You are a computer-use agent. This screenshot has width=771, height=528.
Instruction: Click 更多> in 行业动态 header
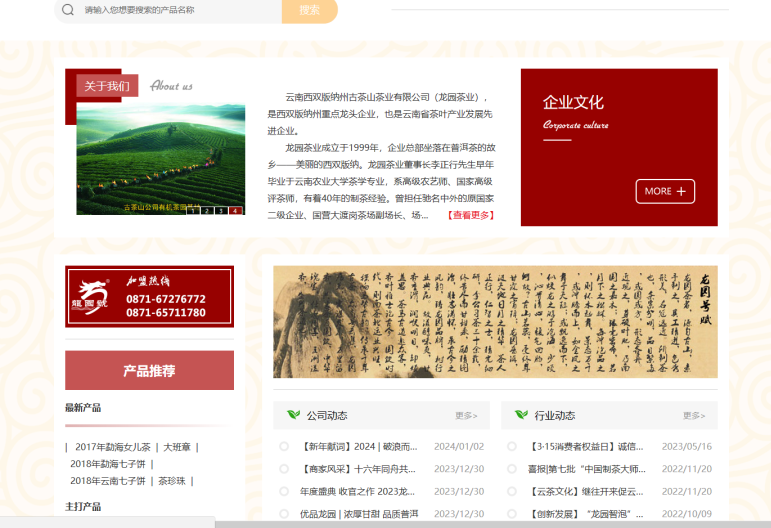(694, 416)
